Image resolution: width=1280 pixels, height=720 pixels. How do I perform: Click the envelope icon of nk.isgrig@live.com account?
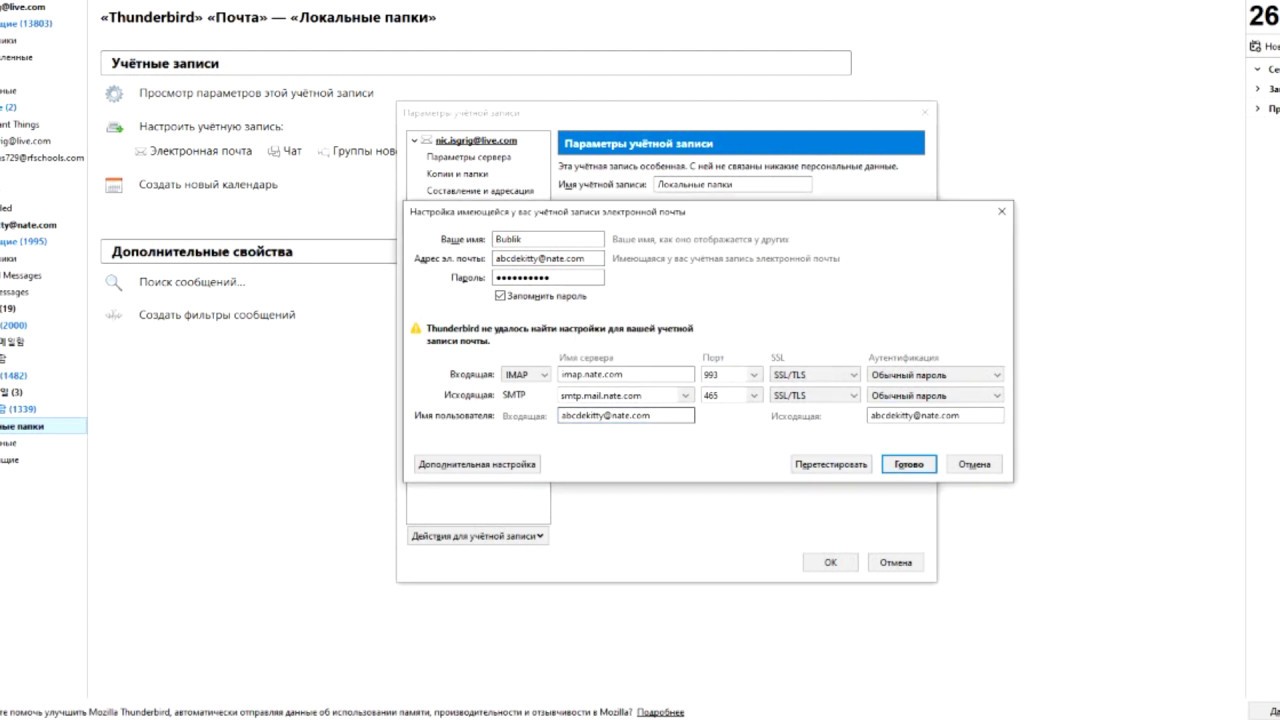[427, 141]
